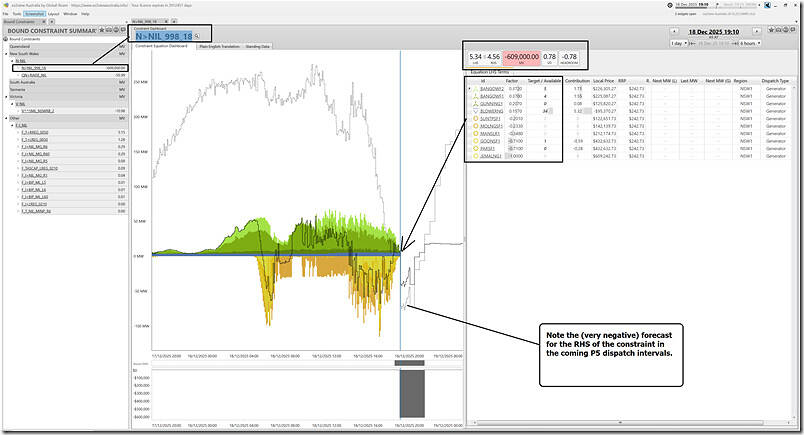Click the wind turbine icon next to BANGOWF2

point(474,89)
